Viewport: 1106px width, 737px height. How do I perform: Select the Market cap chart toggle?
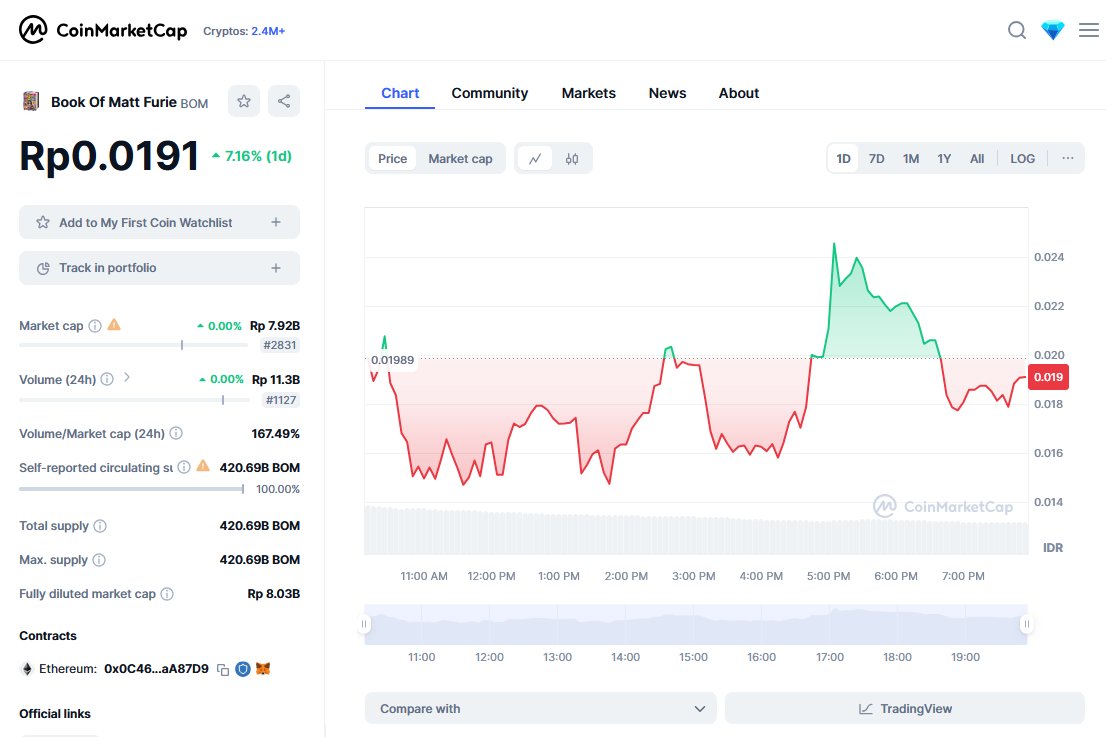click(x=460, y=159)
